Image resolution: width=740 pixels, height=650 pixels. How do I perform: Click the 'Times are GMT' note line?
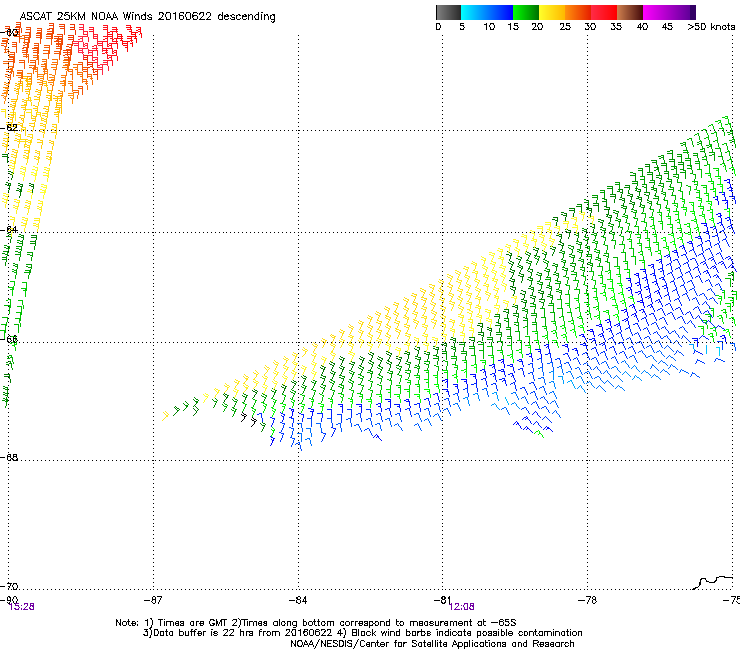(x=316, y=623)
